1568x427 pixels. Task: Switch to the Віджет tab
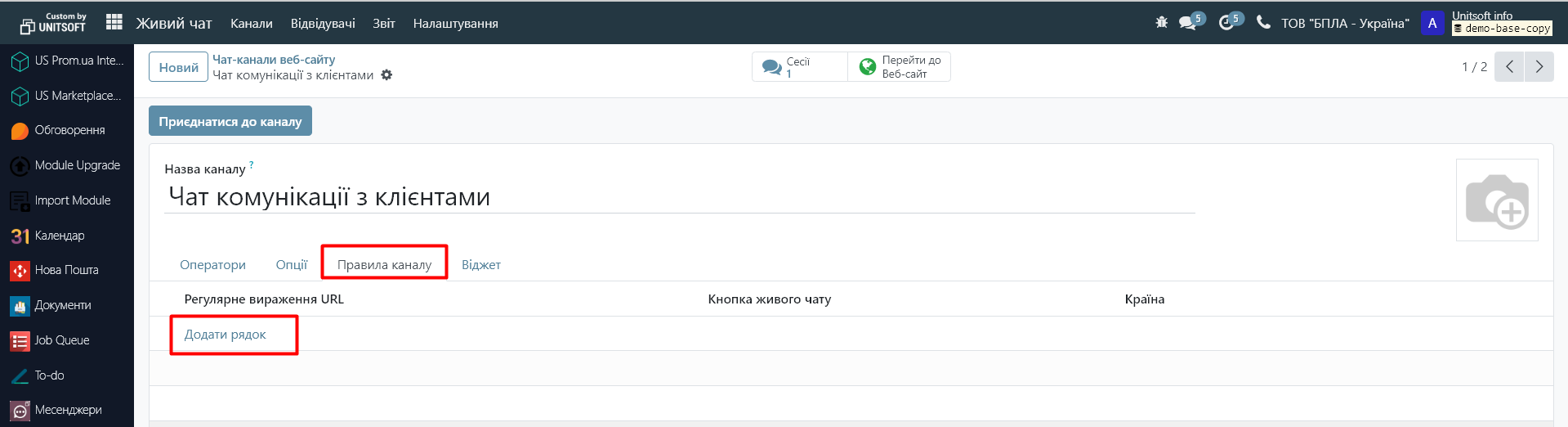(480, 265)
